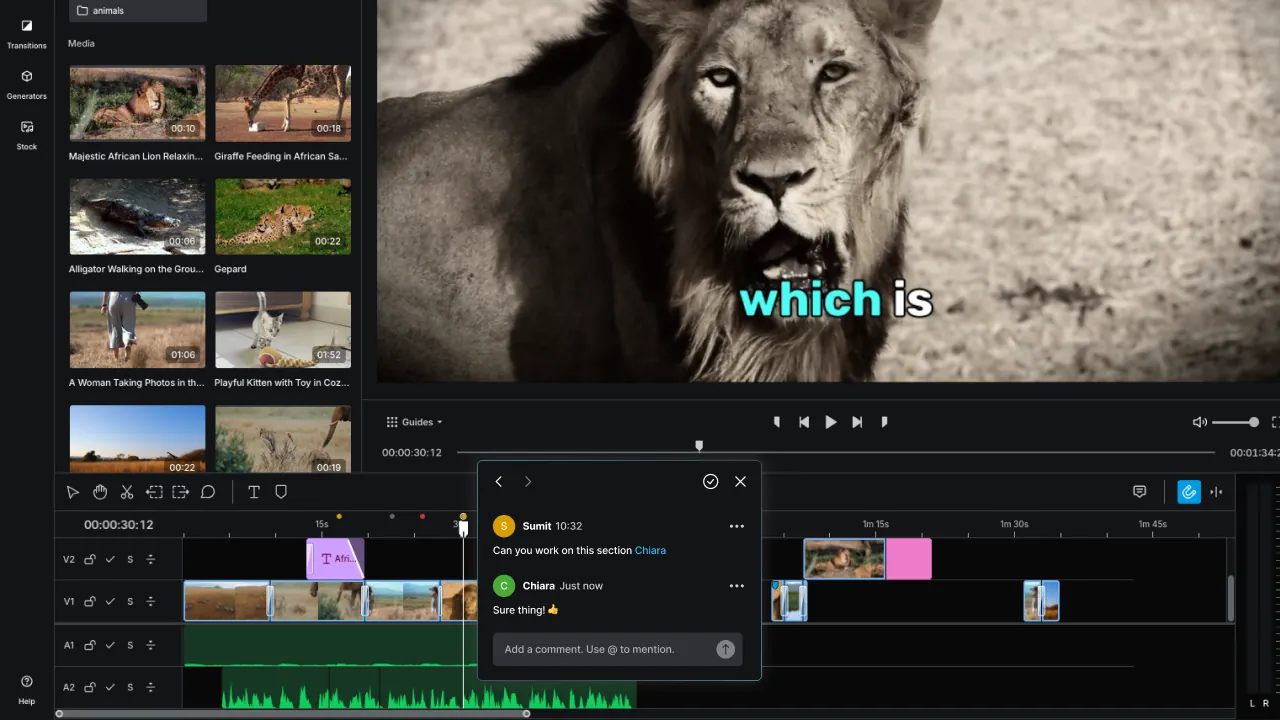Choose the arrow selection tool

[x=73, y=492]
